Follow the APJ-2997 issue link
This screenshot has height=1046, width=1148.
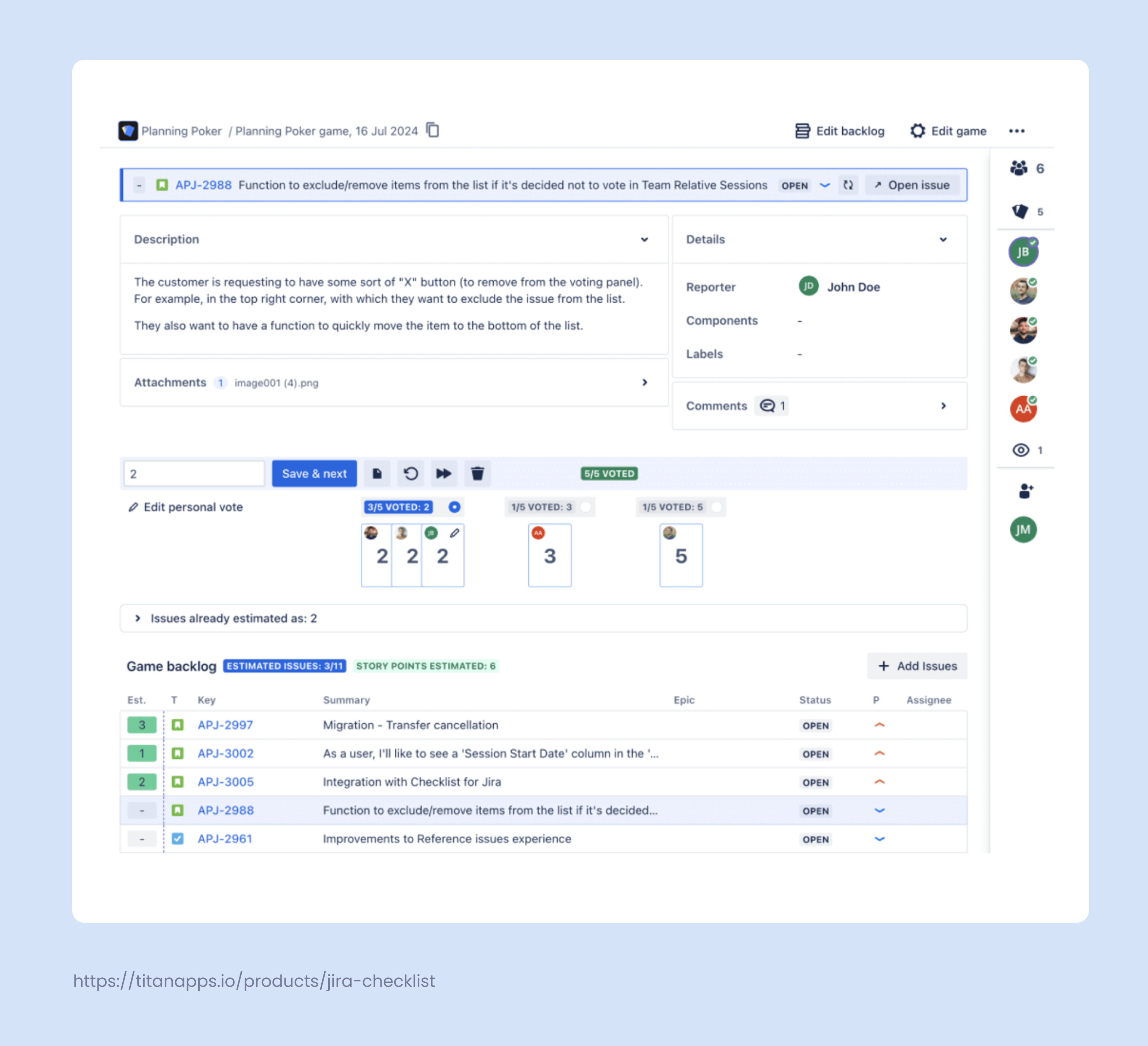225,724
